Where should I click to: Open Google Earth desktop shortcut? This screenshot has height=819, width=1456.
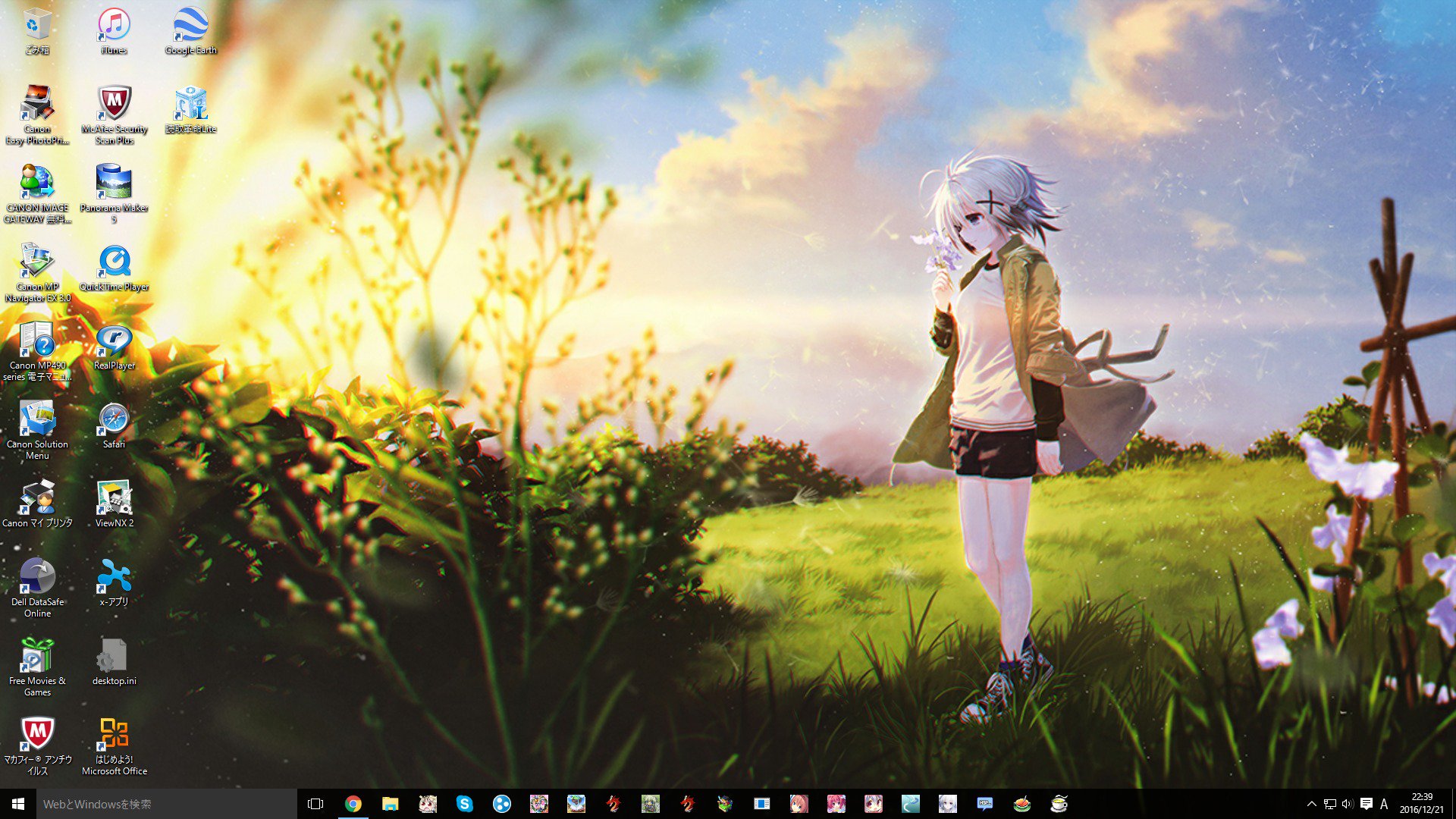coord(190,31)
